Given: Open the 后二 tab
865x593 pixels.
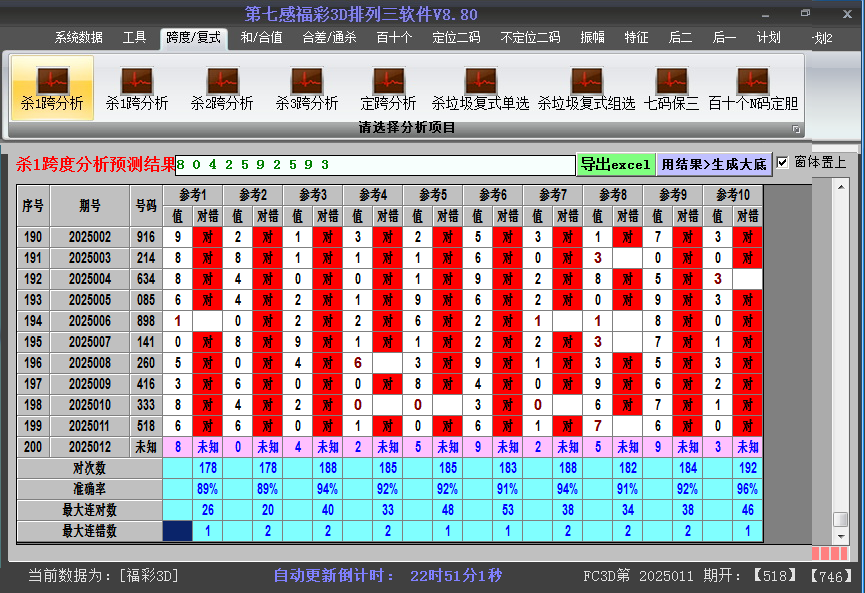Looking at the screenshot, I should coord(680,38).
